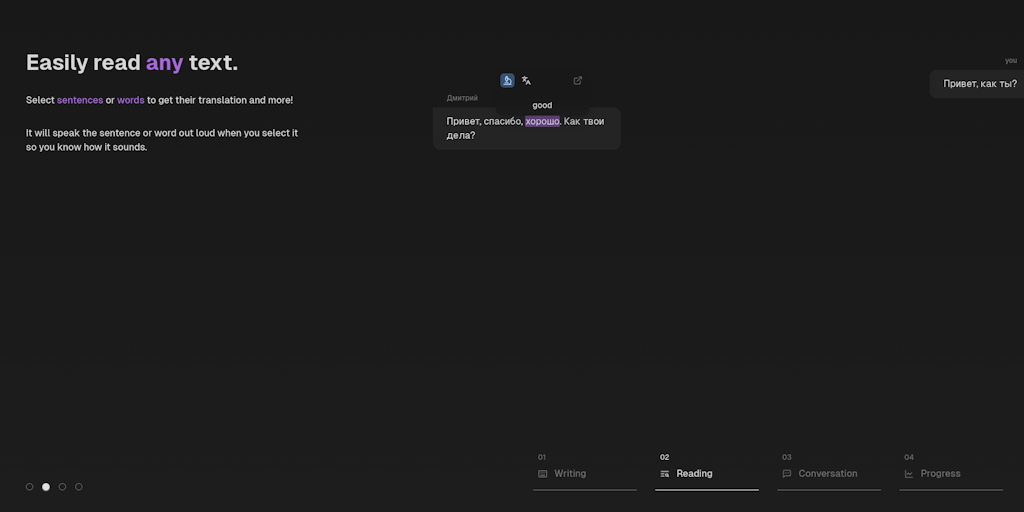Click the blue microscope analyze icon

507,80
